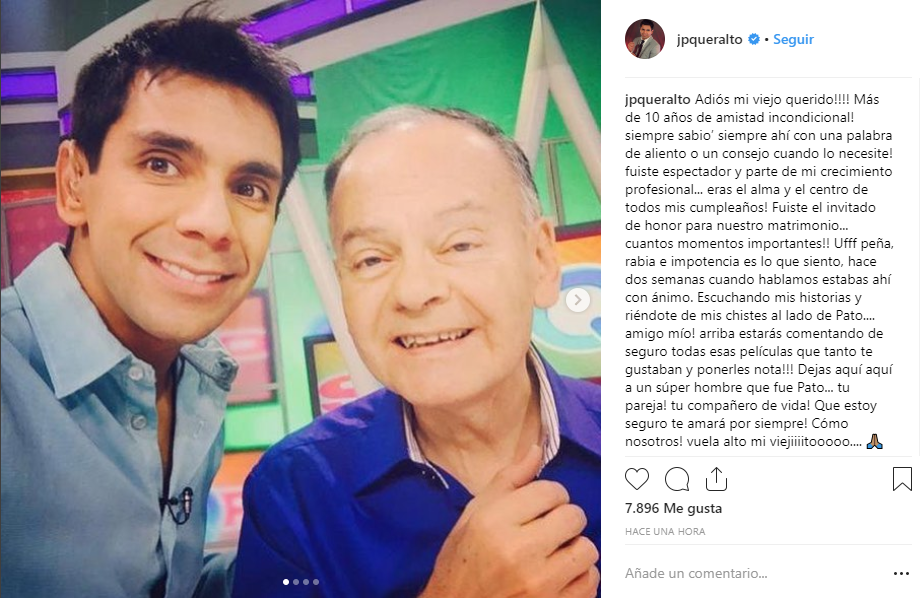The image size is (920, 598).
Task: Follow the account via the Seguir link
Action: tap(793, 39)
